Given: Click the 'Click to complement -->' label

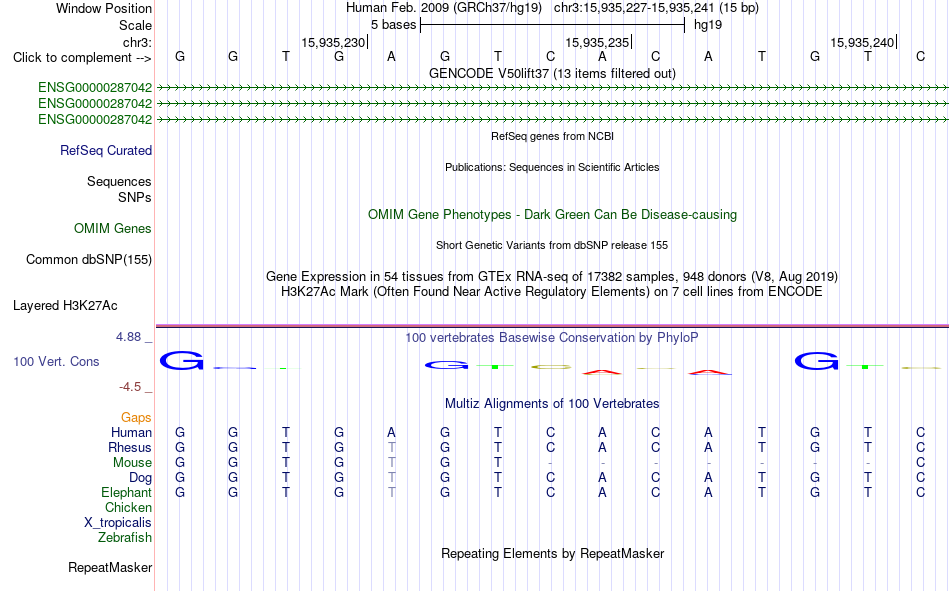Looking at the screenshot, I should (x=82, y=58).
